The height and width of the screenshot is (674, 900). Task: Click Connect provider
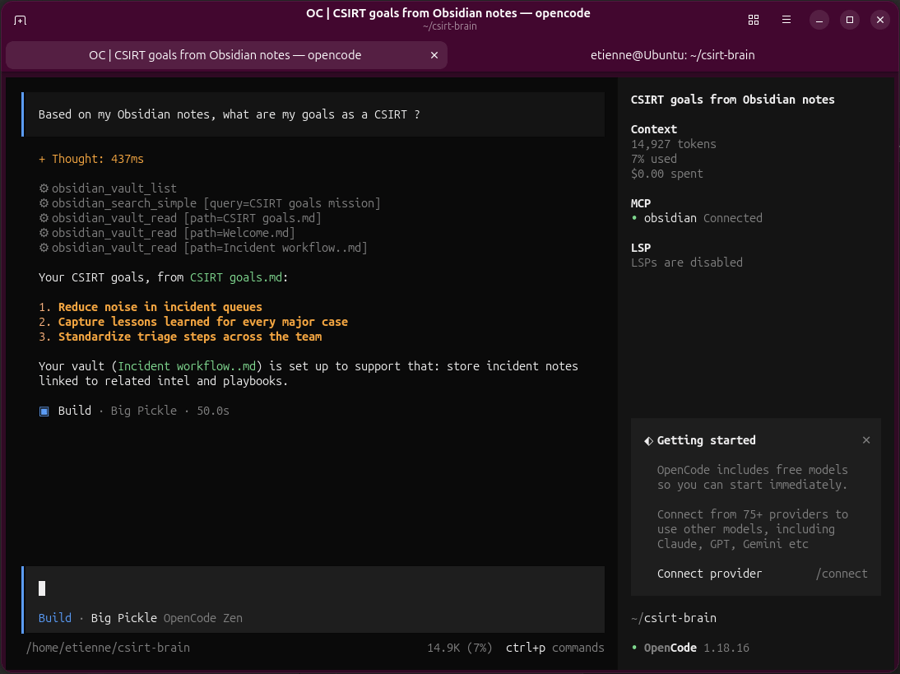[x=709, y=574]
